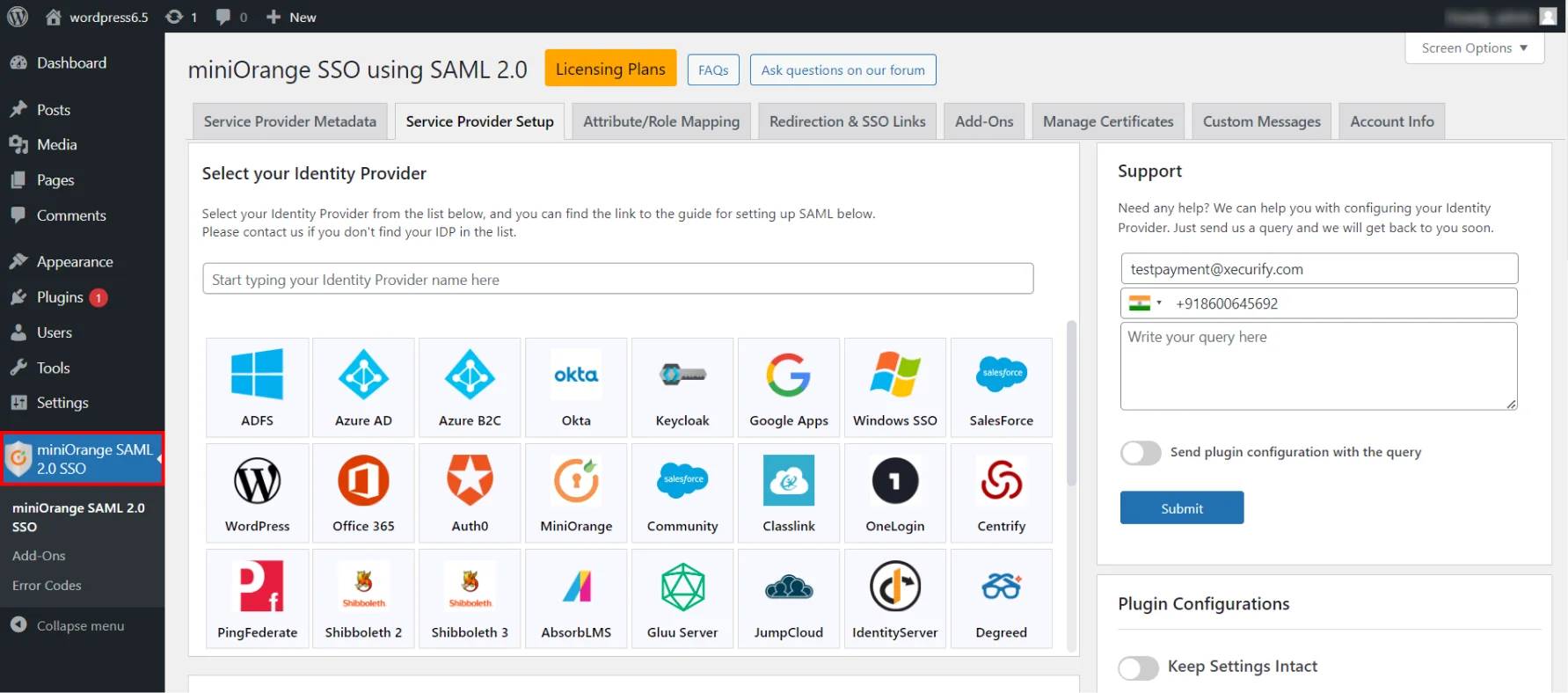Open the New content menu
Viewport: 1568px width, 693px height.
coord(291,17)
